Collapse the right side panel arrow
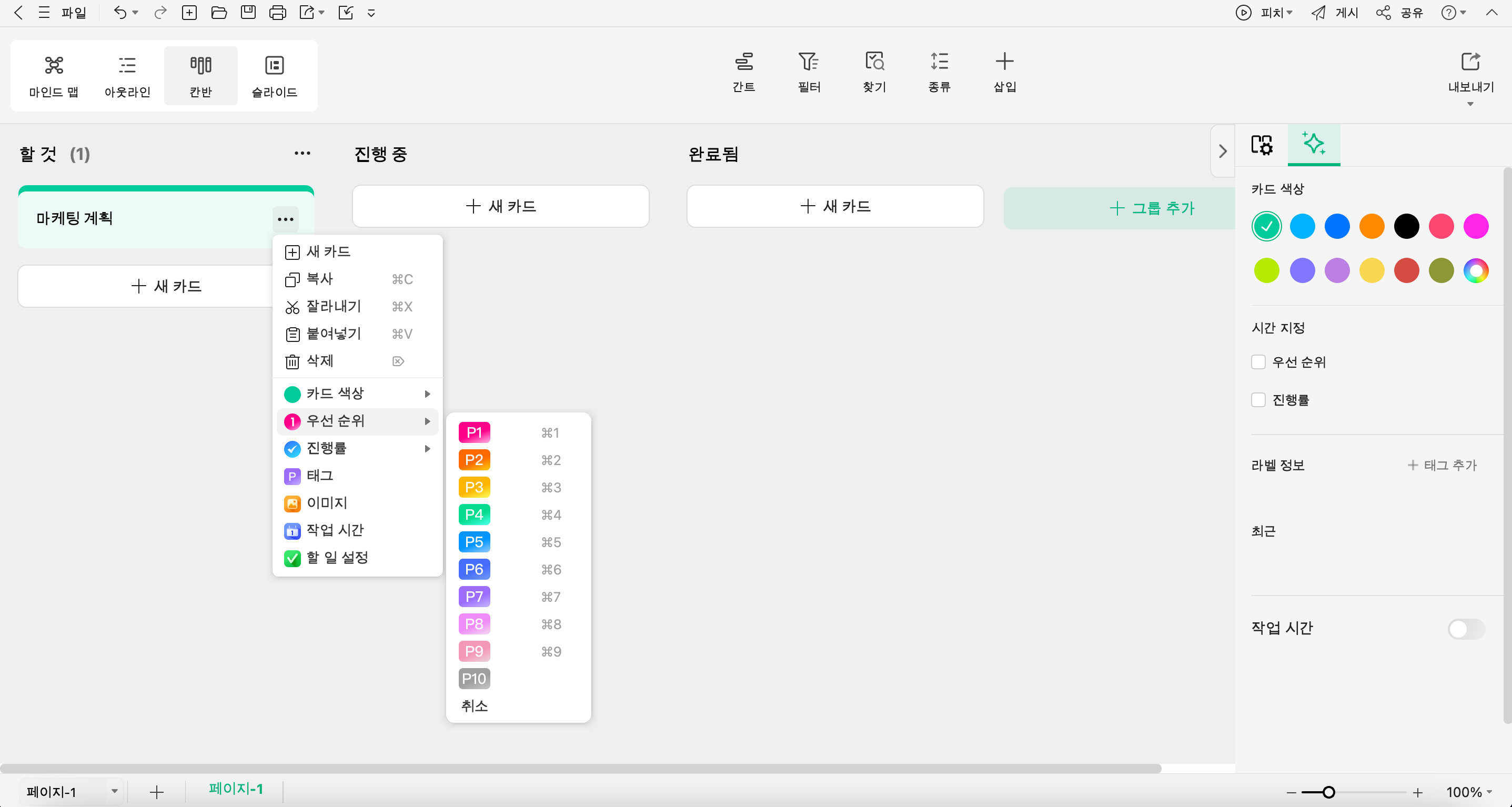The image size is (1512, 807). click(x=1223, y=152)
